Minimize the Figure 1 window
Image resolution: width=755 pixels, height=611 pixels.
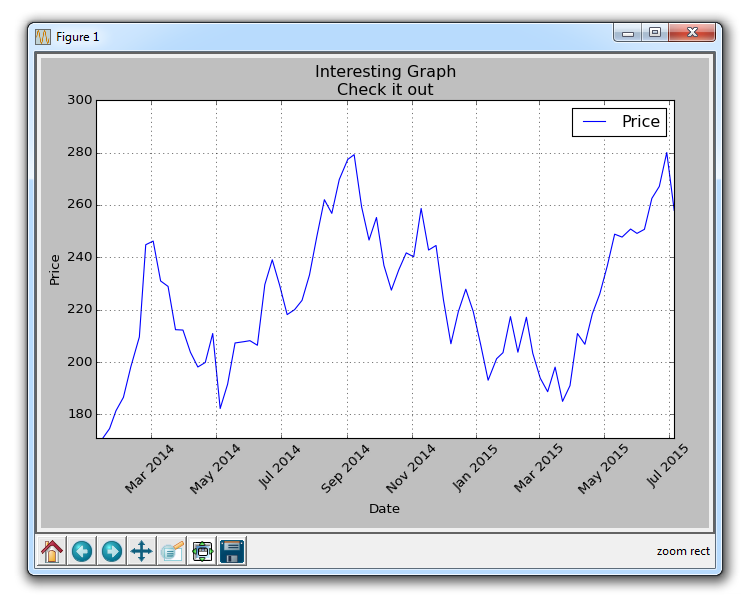pyautogui.click(x=628, y=33)
